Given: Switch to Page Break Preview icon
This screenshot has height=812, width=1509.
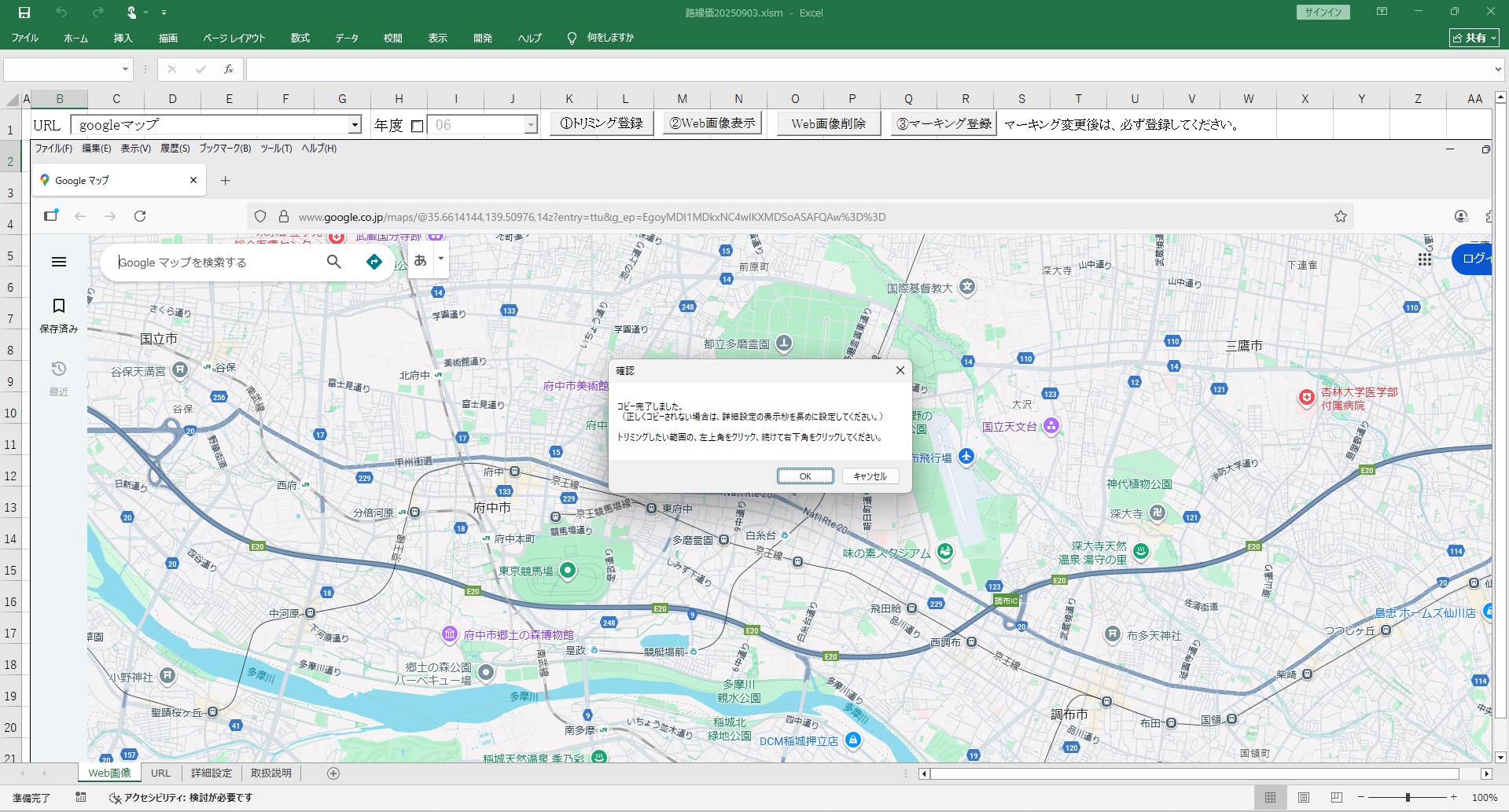Looking at the screenshot, I should point(1337,797).
